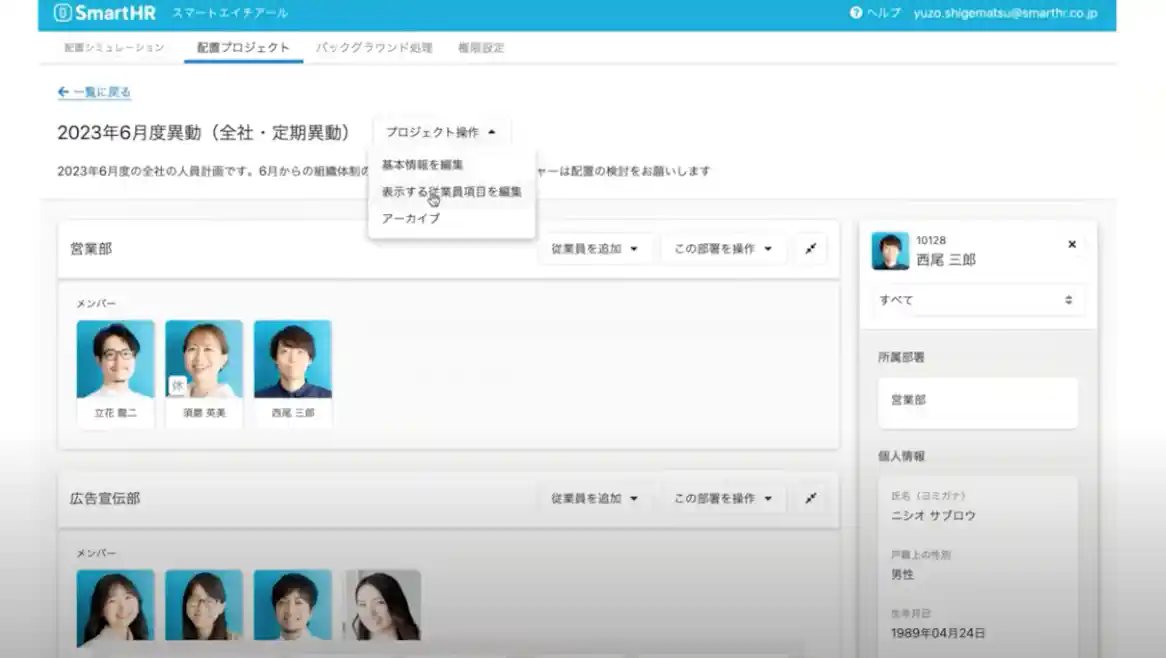The width and height of the screenshot is (1166, 658).
Task: Switch to the バックグラウンド処理 tab
Action: click(374, 47)
